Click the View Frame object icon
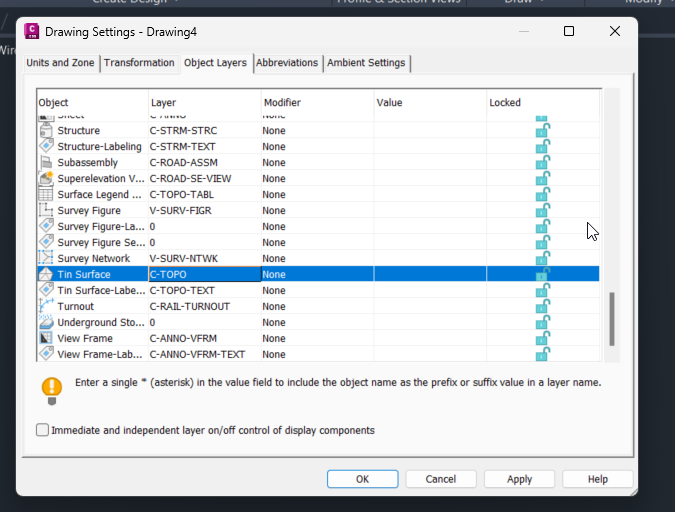The width and height of the screenshot is (675, 512). pyautogui.click(x=46, y=339)
